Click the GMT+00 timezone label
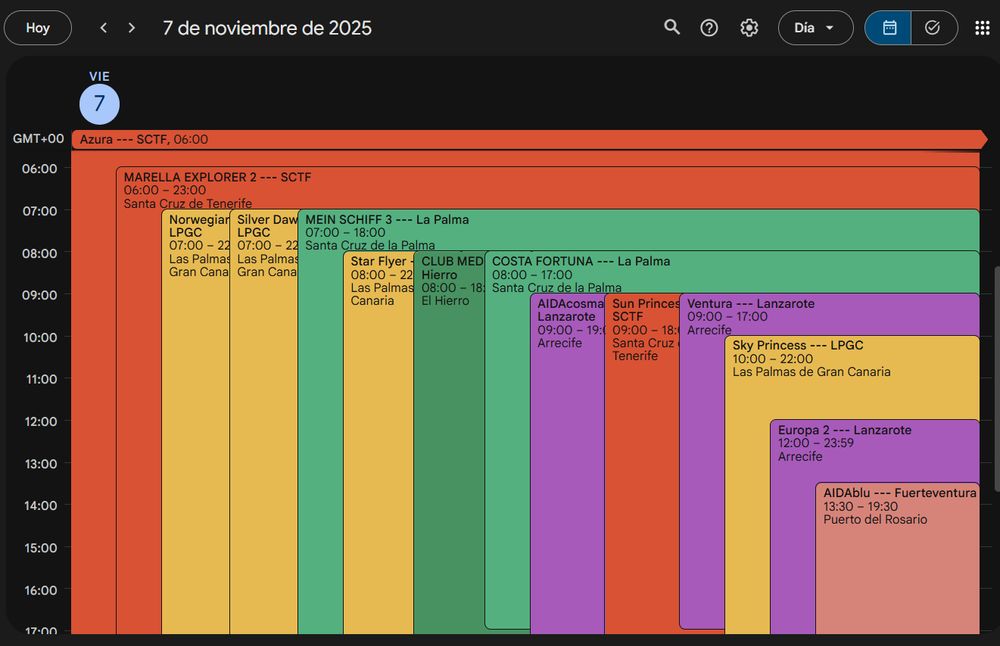The height and width of the screenshot is (646, 1000). click(38, 138)
